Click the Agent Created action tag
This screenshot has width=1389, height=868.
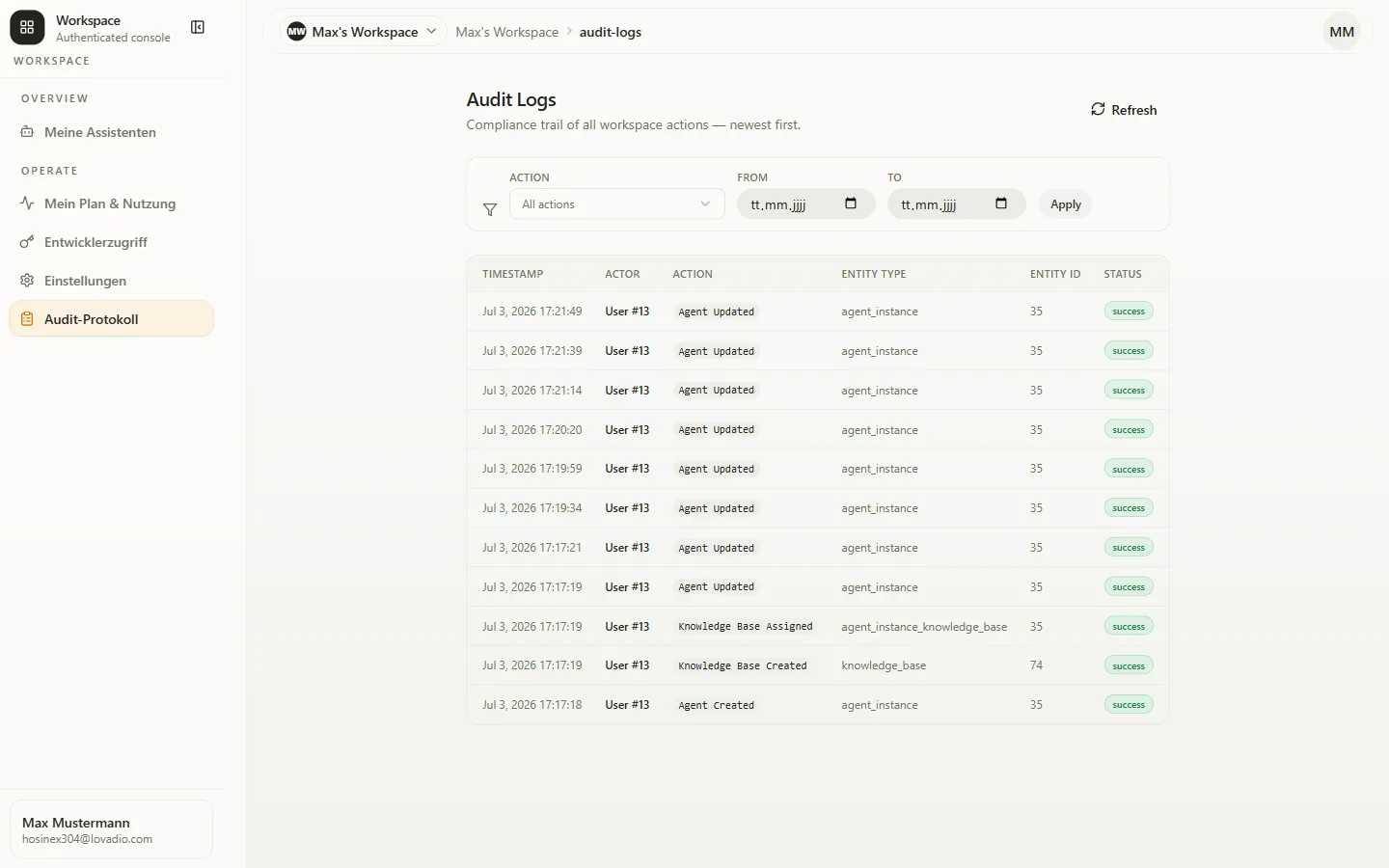[x=717, y=705]
